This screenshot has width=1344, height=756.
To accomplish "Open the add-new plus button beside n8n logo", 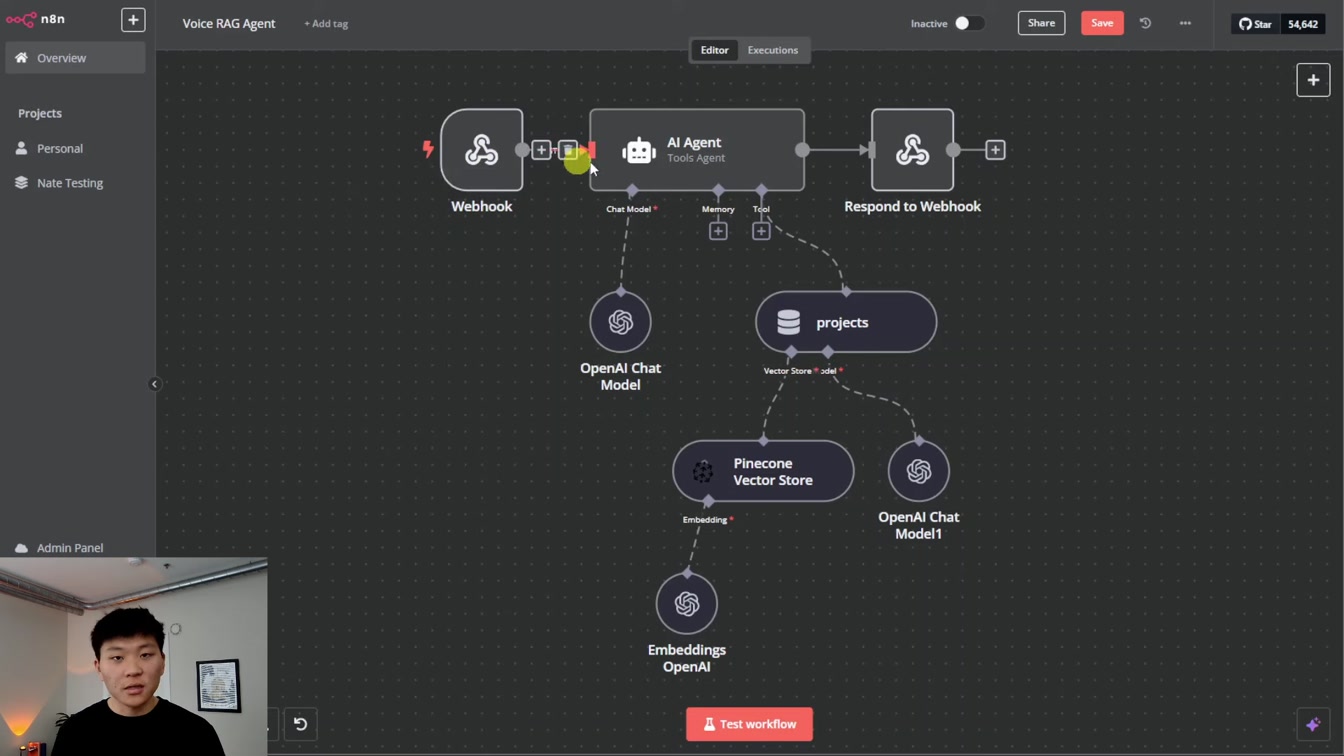I will click(x=133, y=20).
